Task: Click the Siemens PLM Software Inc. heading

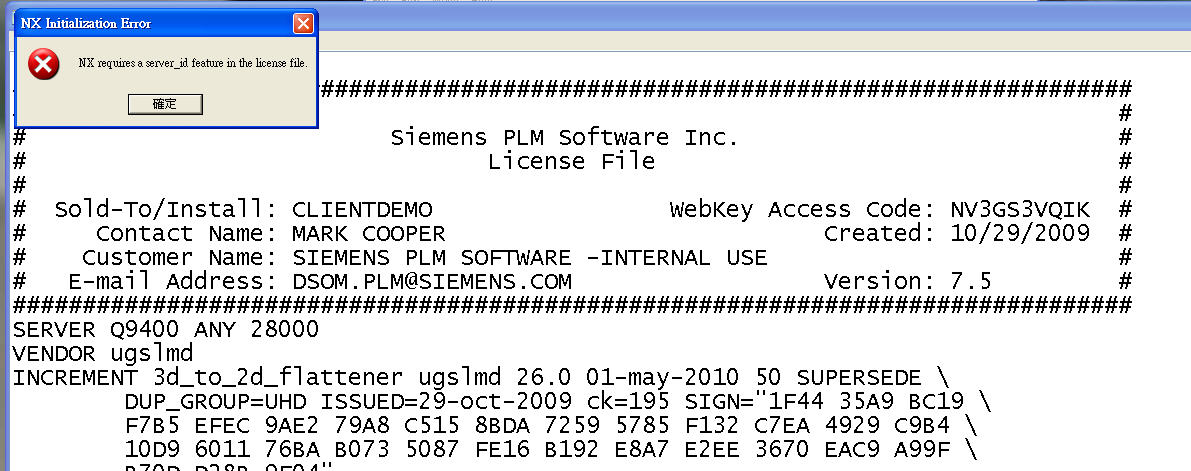Action: 564,138
